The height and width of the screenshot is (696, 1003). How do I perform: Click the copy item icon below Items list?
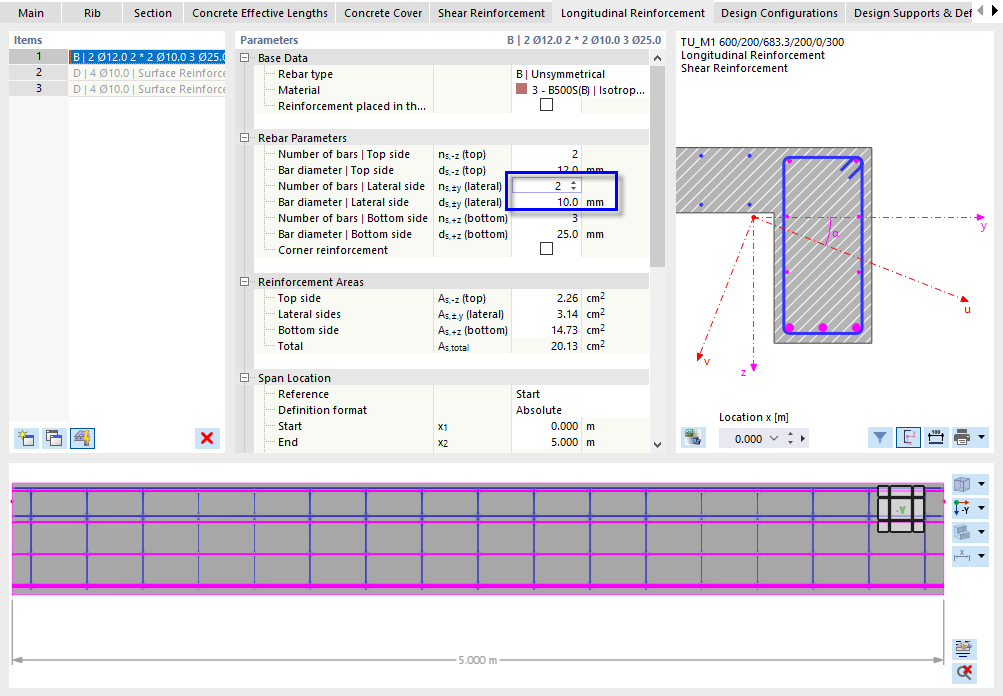(54, 438)
